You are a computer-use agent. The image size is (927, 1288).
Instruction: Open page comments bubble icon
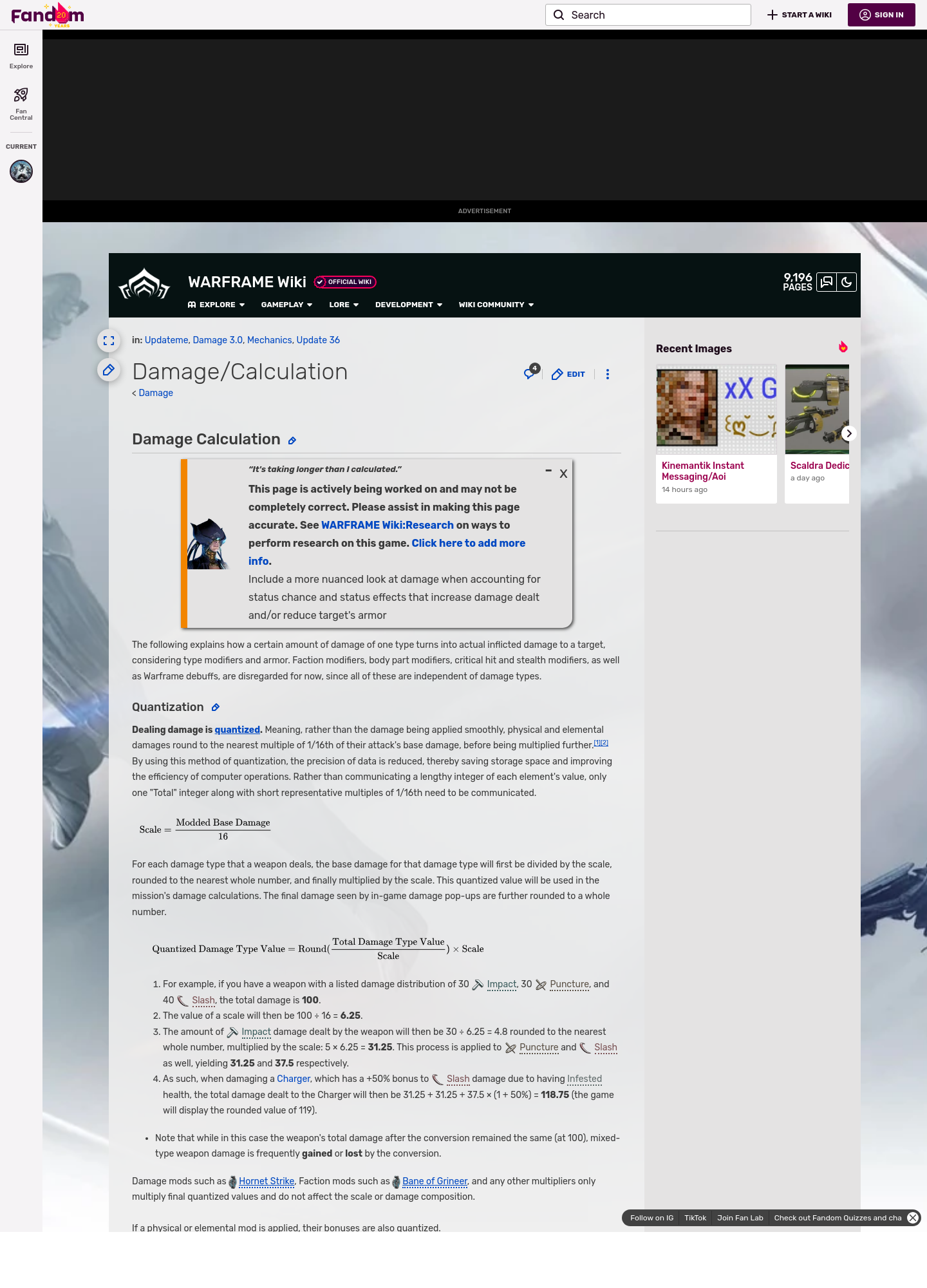coord(530,373)
